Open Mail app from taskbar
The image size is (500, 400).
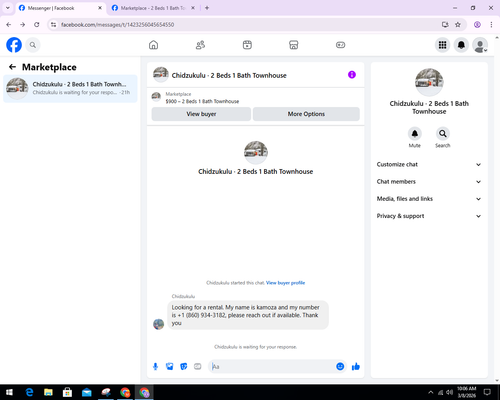[x=86, y=392]
